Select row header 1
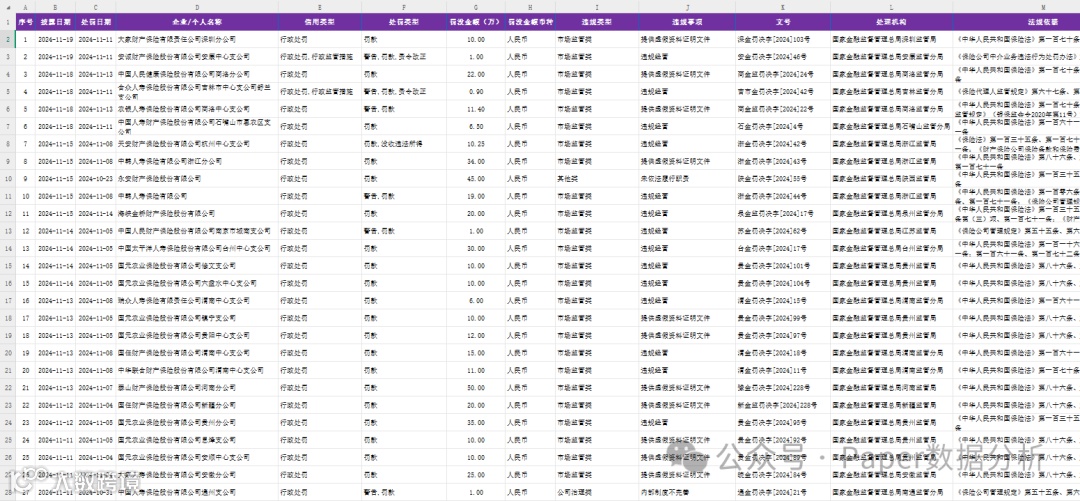The image size is (1080, 501). click(x=7, y=21)
